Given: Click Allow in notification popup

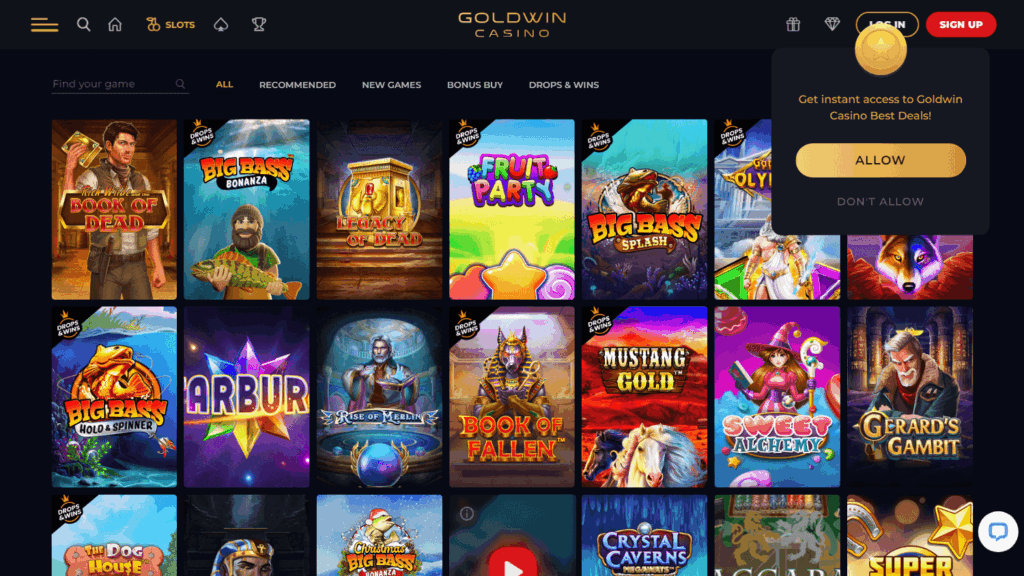Looking at the screenshot, I should (880, 160).
